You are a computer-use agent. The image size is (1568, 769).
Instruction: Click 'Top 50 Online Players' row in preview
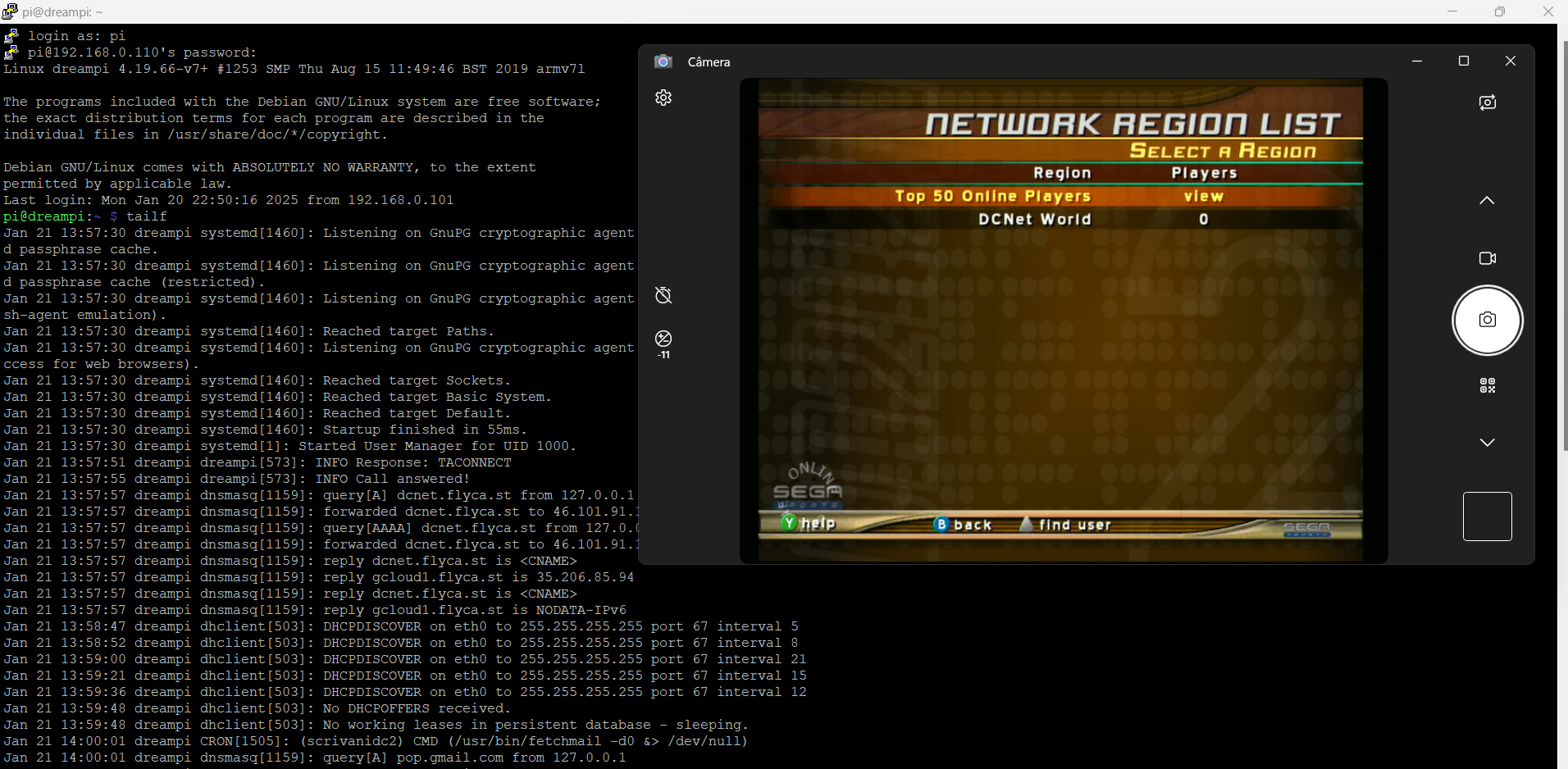point(1060,196)
